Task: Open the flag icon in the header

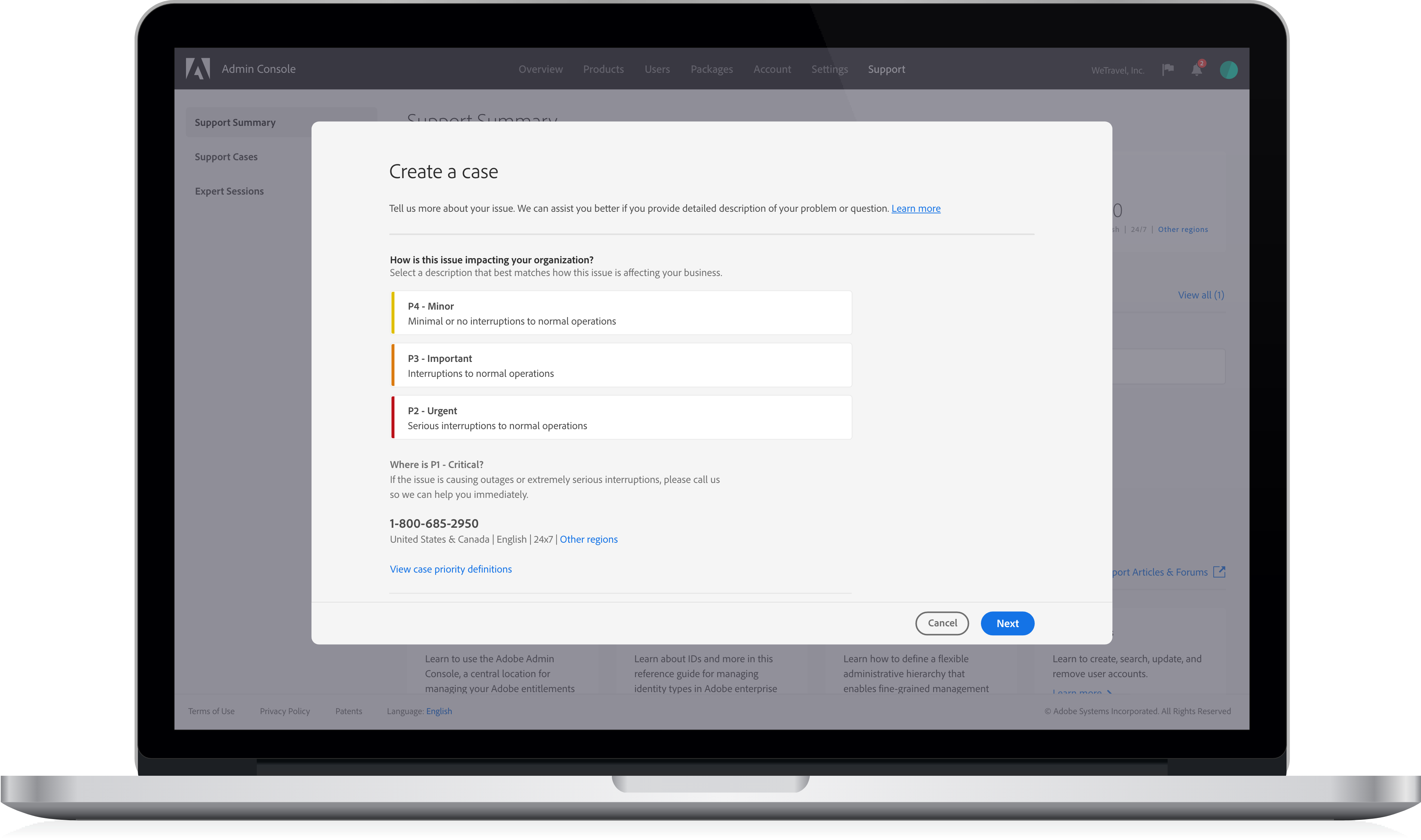Action: [x=1168, y=69]
